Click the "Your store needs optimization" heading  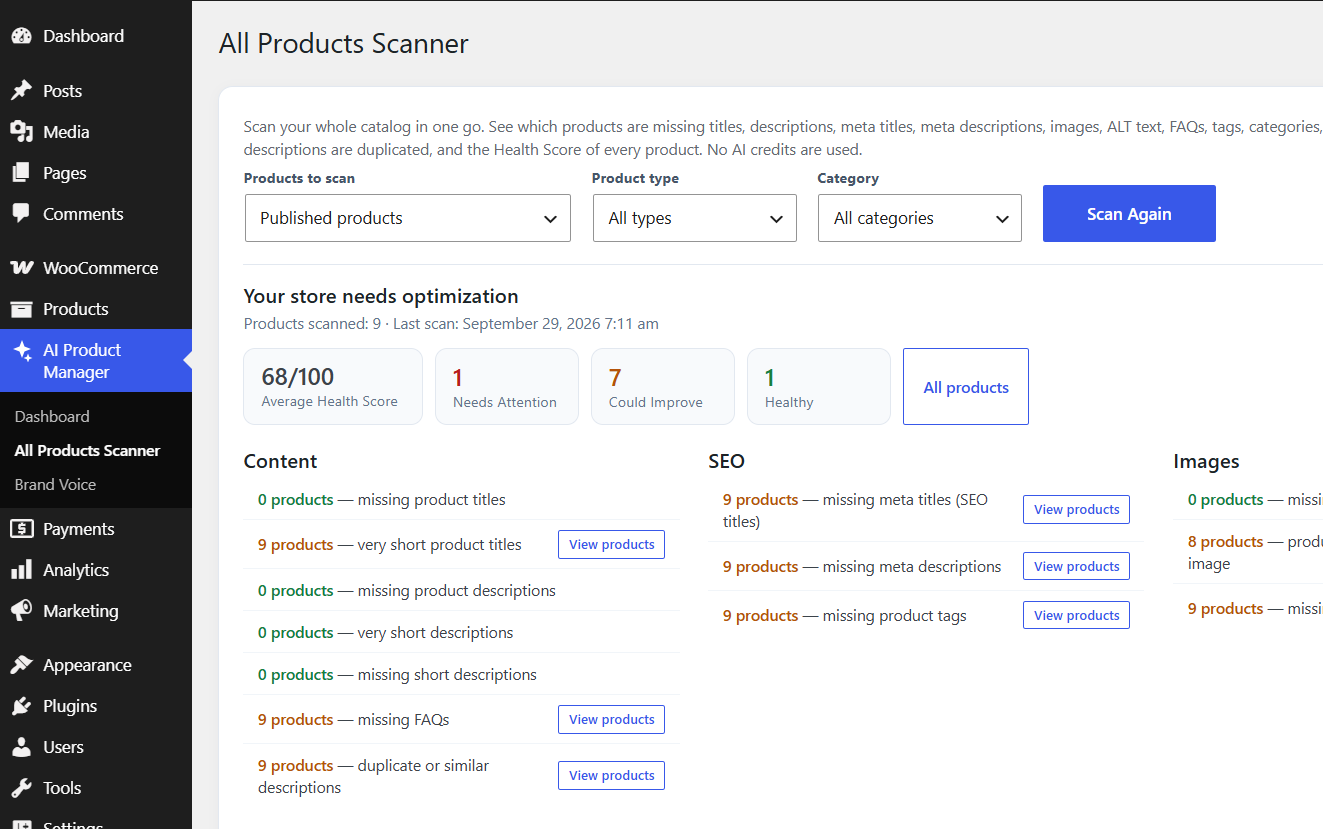381,296
